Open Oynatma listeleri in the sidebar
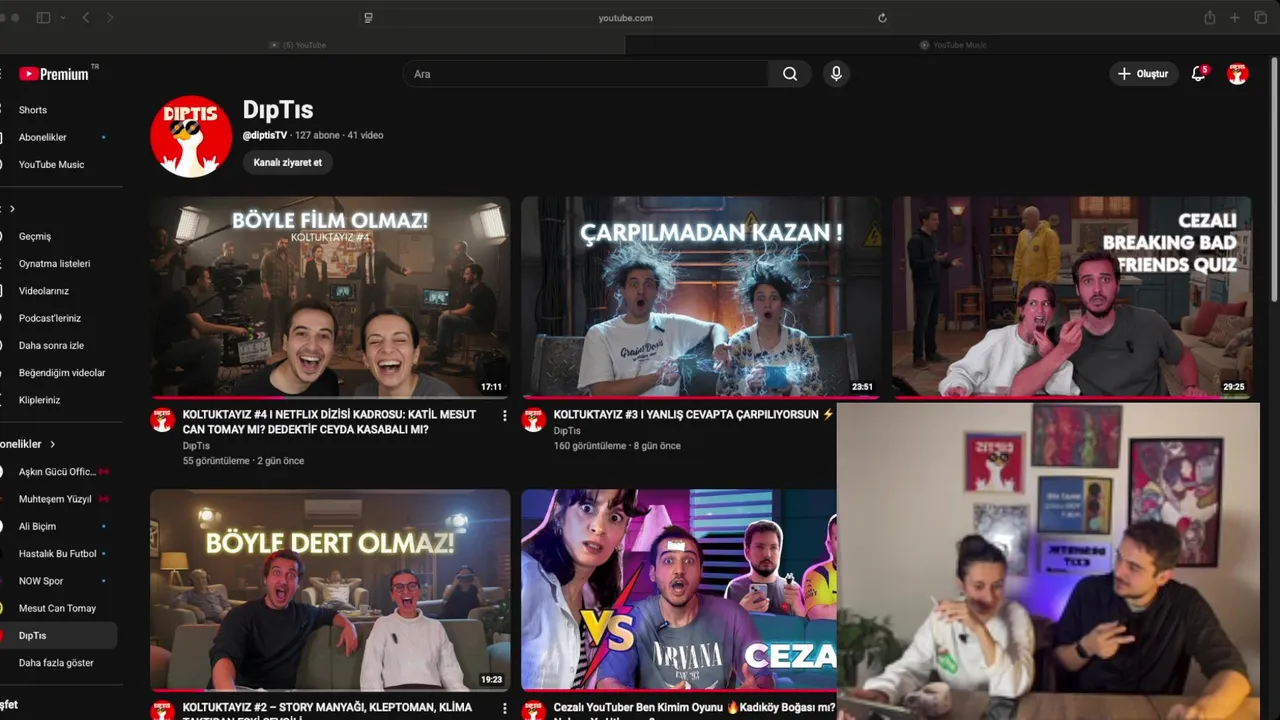The image size is (1280, 720). 55,264
